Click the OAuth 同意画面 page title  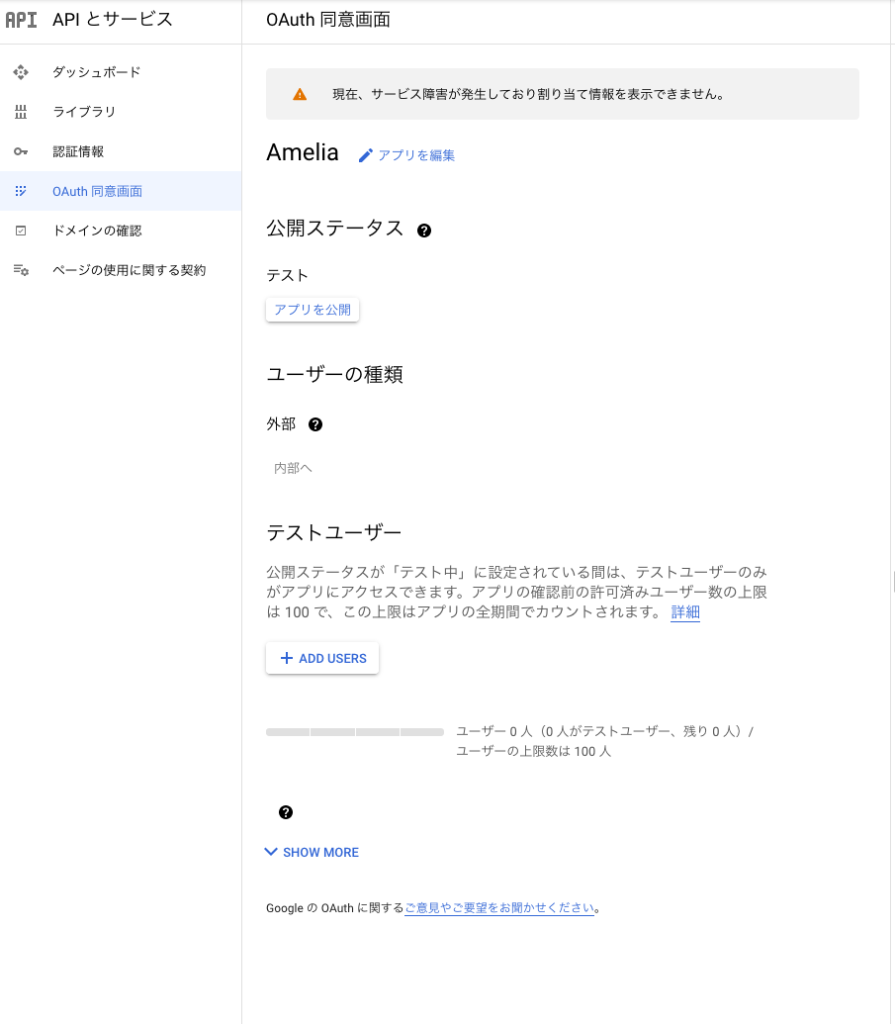[328, 20]
